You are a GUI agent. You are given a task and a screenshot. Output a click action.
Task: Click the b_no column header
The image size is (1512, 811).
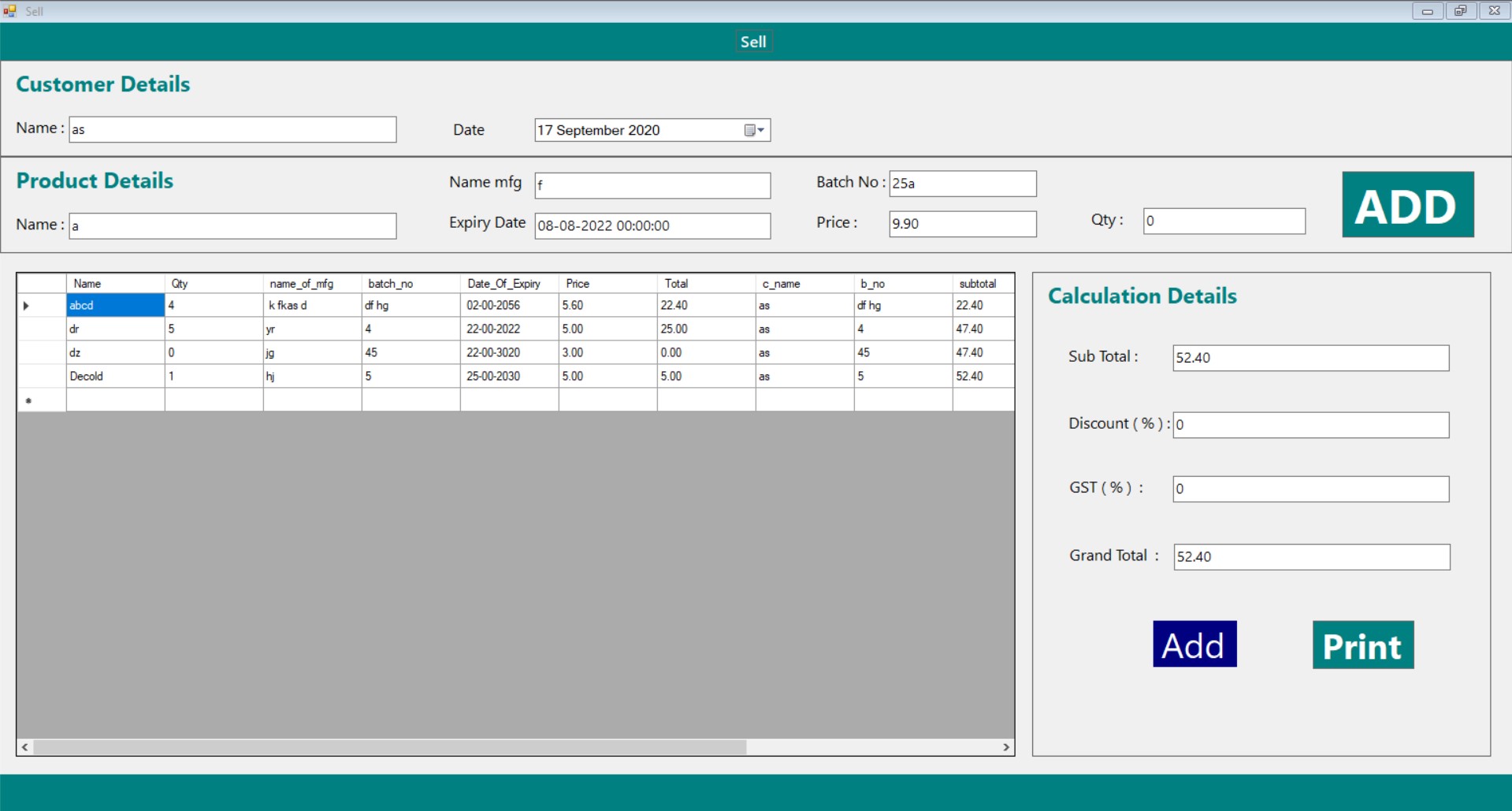point(903,284)
